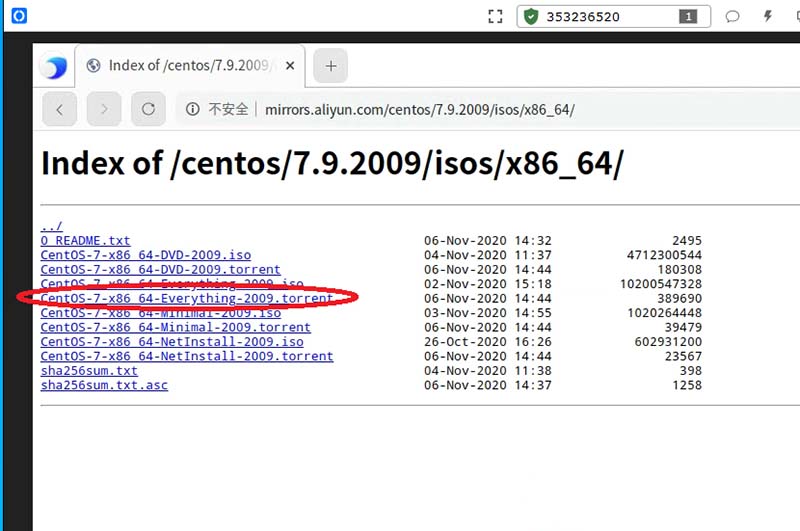The width and height of the screenshot is (800, 531).
Task: Open the 0_README.txt link
Action: click(85, 240)
